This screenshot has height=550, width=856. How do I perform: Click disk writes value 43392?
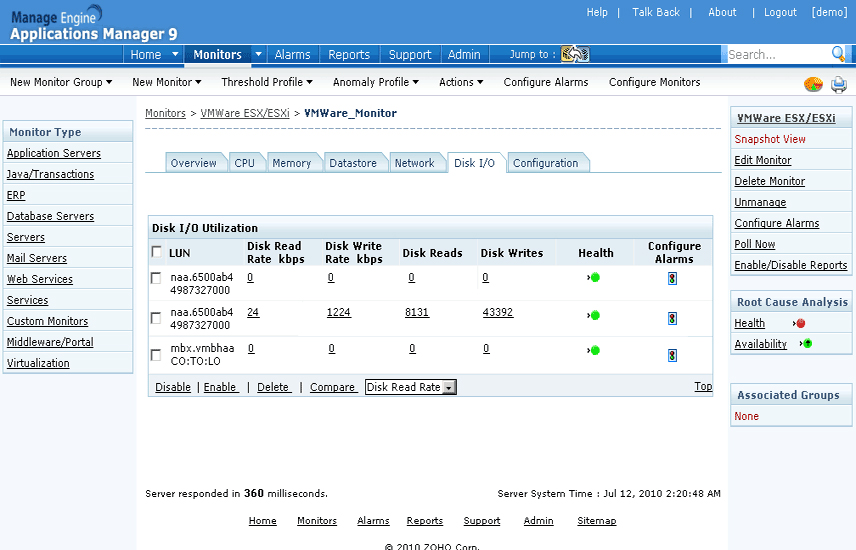[497, 312]
